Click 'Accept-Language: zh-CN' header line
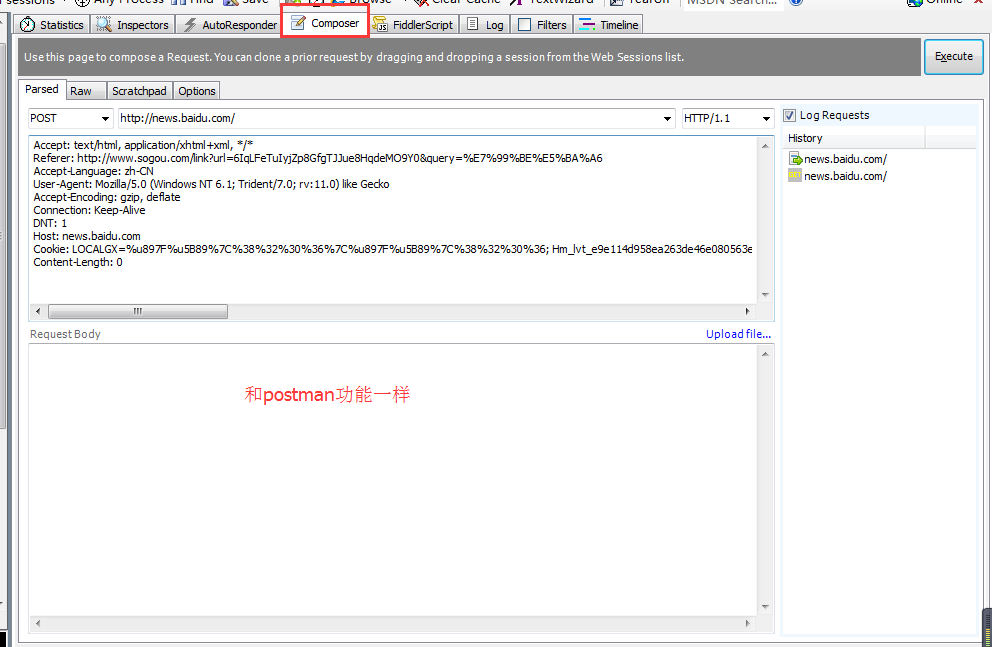The width and height of the screenshot is (992, 647). [94, 171]
